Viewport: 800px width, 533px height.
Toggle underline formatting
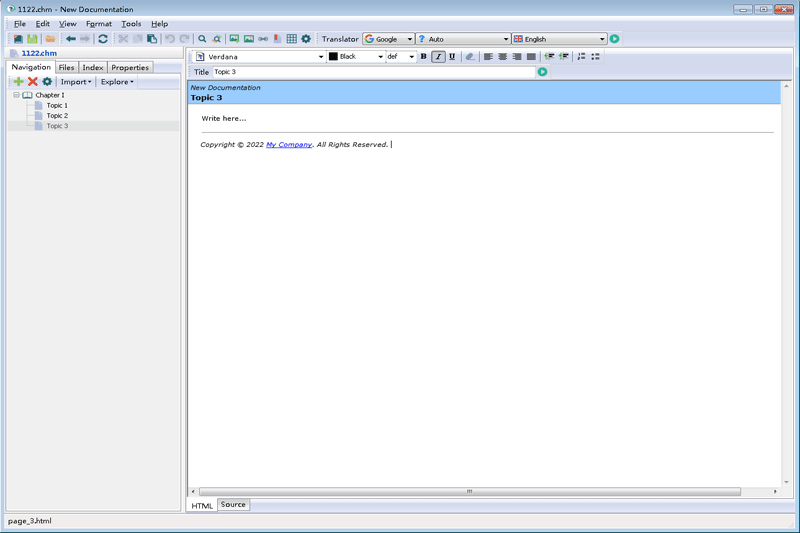(x=452, y=57)
